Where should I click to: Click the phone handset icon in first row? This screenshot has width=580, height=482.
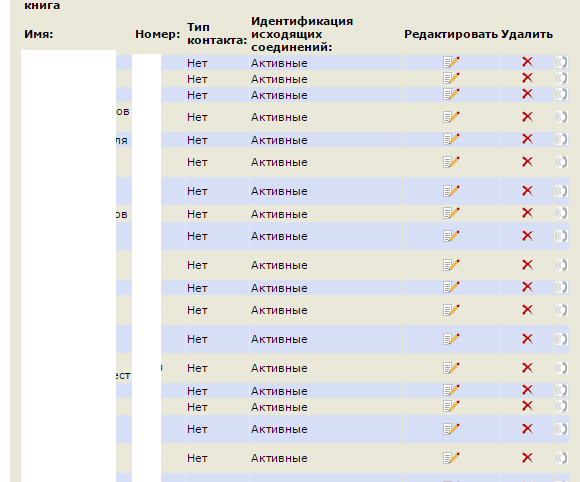click(x=562, y=62)
